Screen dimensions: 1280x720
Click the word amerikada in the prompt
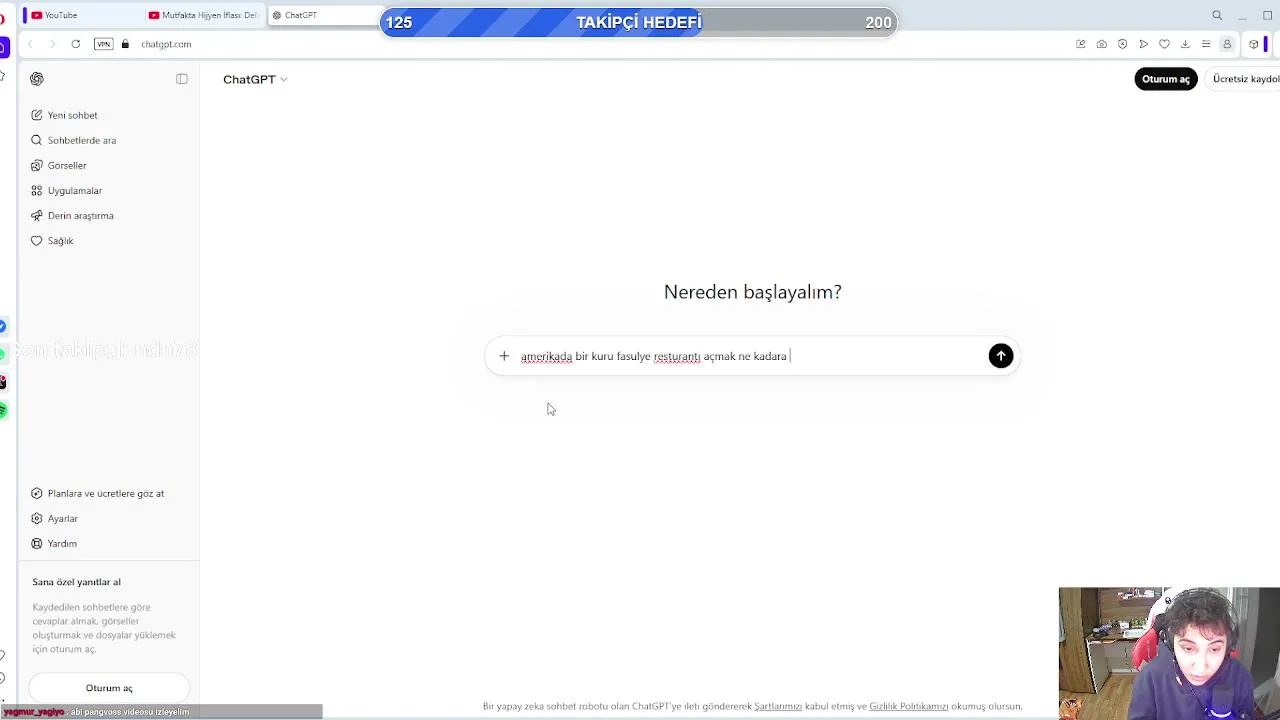pos(546,356)
